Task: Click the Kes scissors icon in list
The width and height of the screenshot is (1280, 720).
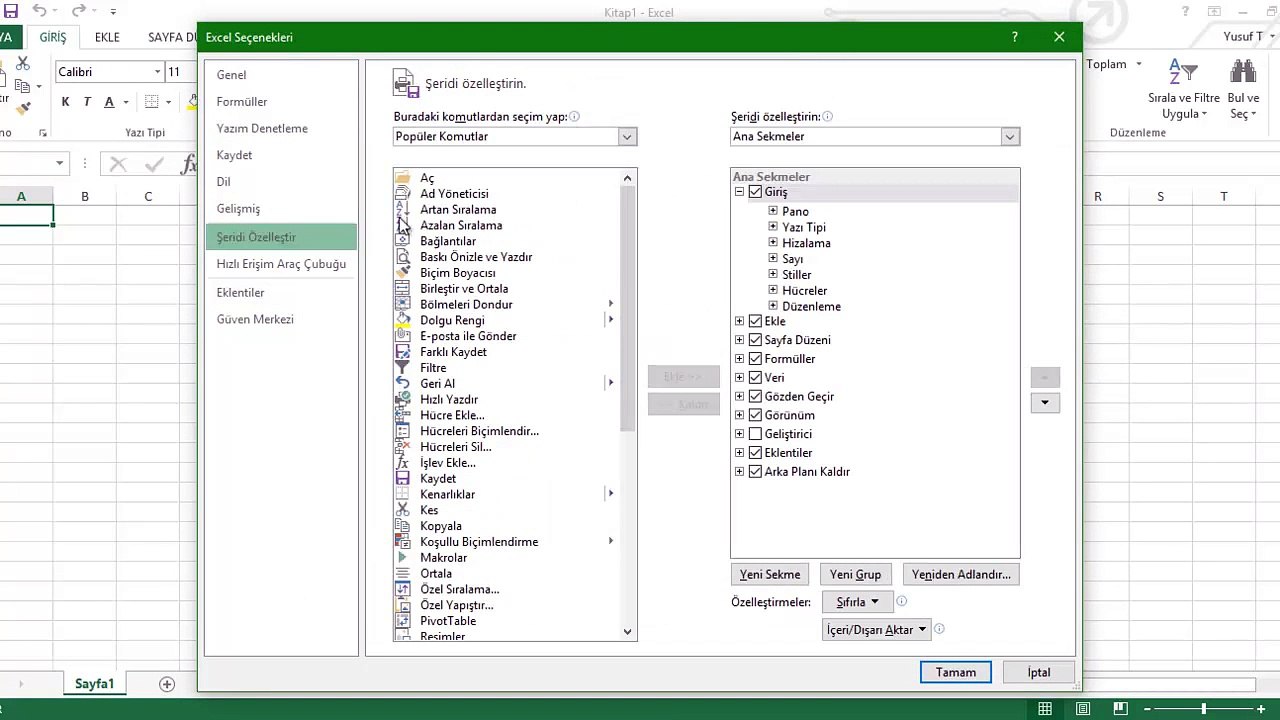Action: coord(403,510)
